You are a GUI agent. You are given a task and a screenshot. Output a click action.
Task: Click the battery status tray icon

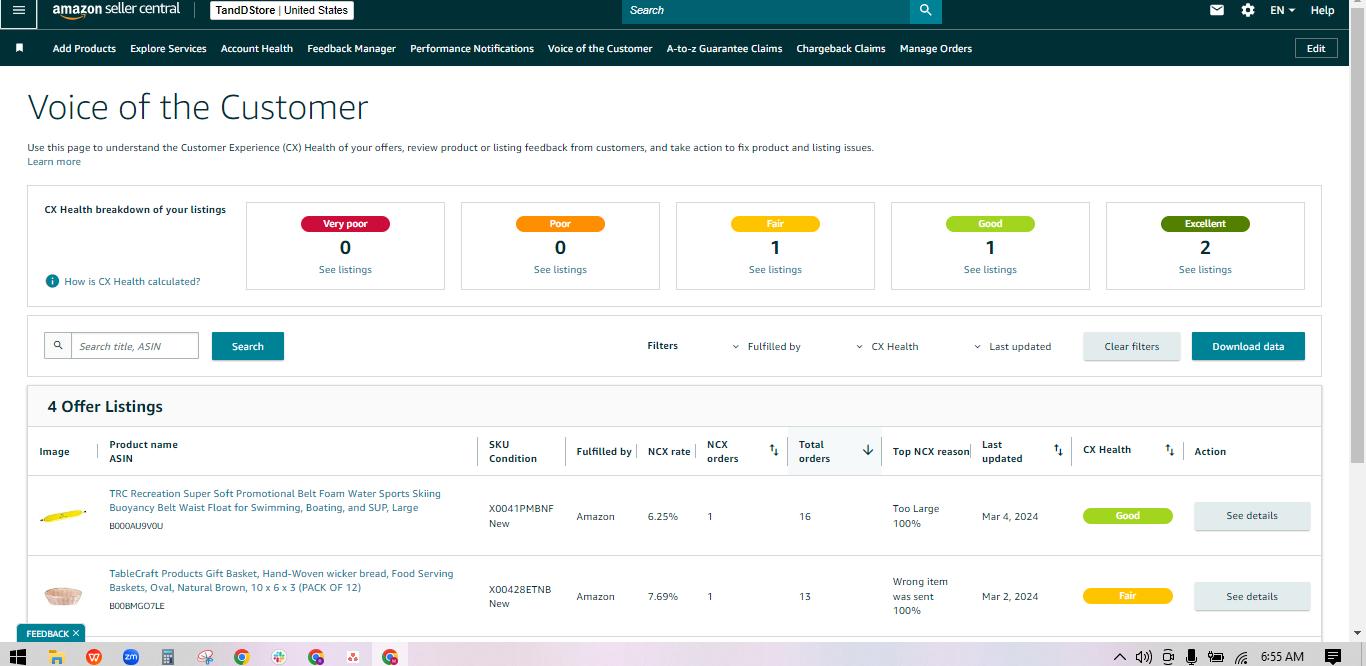tap(1216, 657)
